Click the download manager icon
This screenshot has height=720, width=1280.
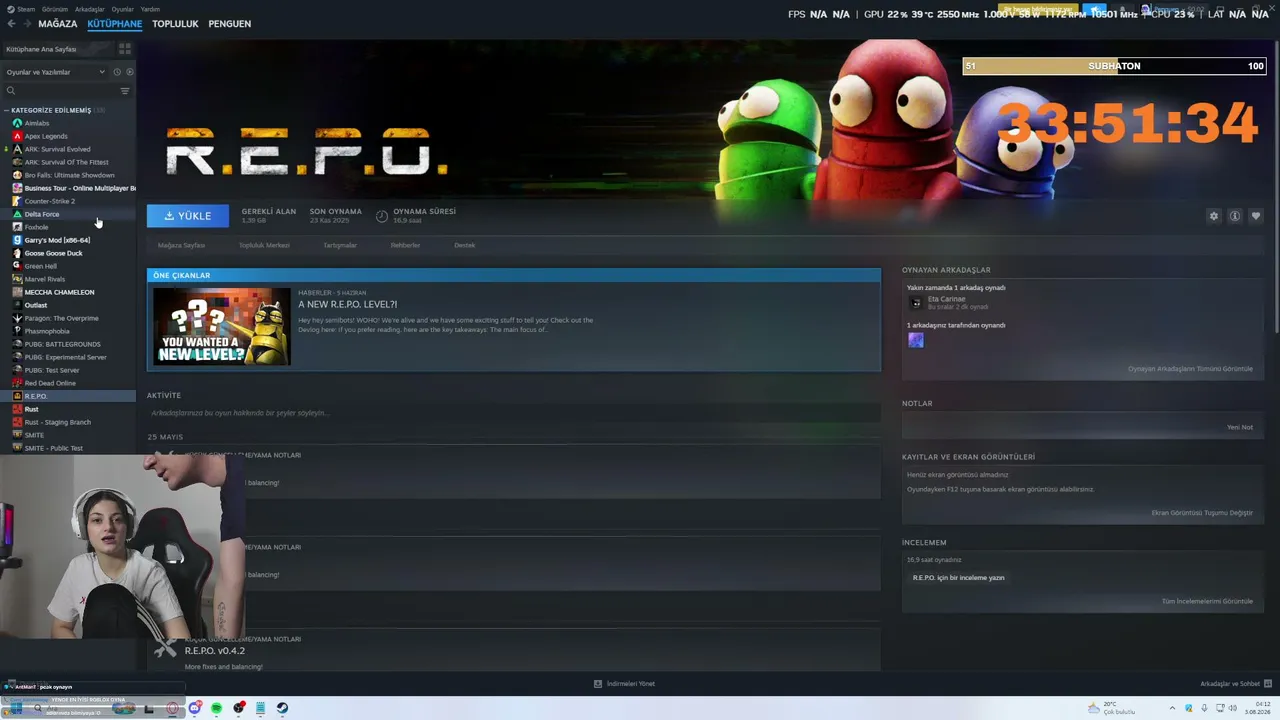click(598, 684)
